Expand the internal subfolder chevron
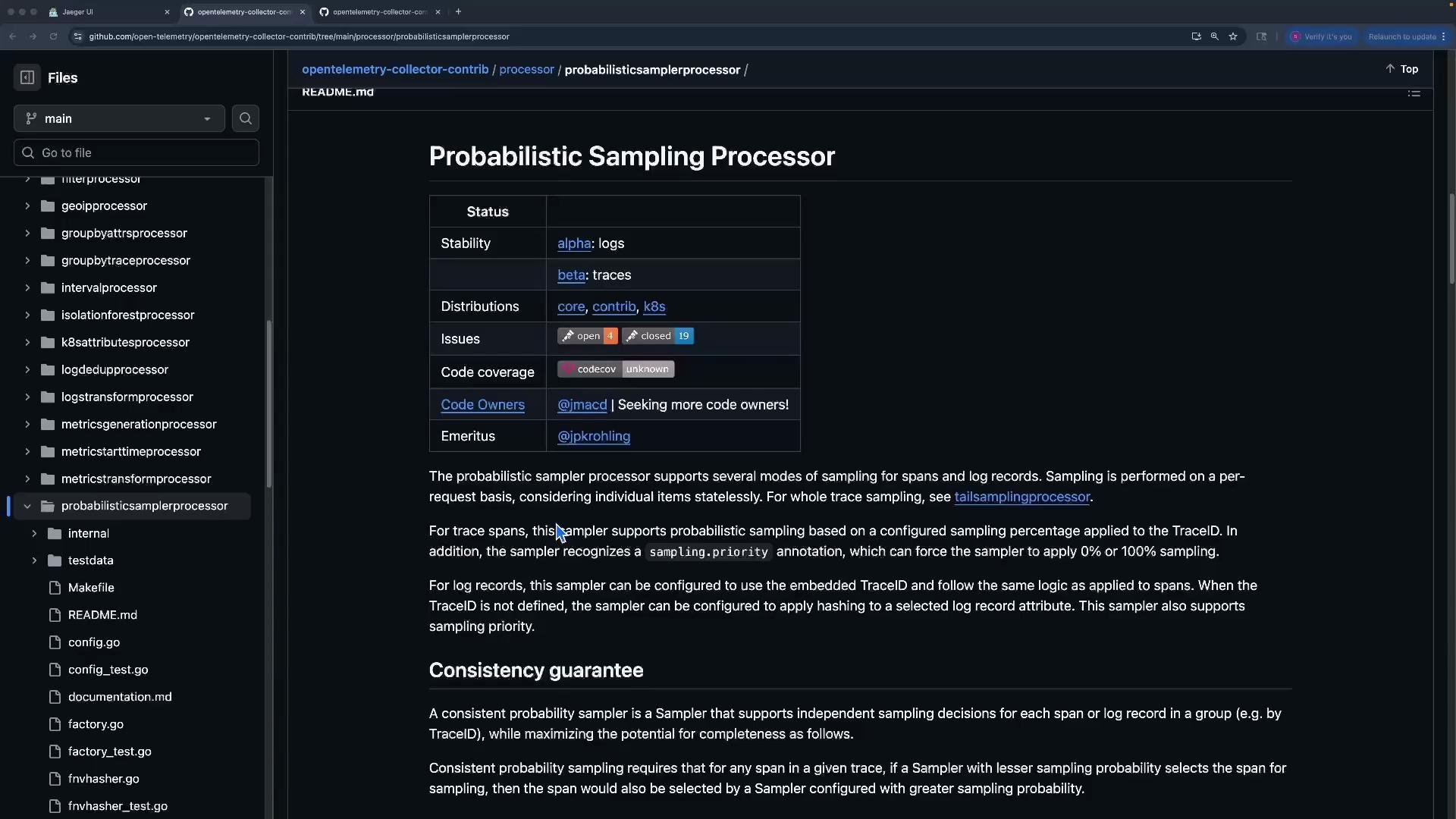The width and height of the screenshot is (1456, 819). click(34, 533)
